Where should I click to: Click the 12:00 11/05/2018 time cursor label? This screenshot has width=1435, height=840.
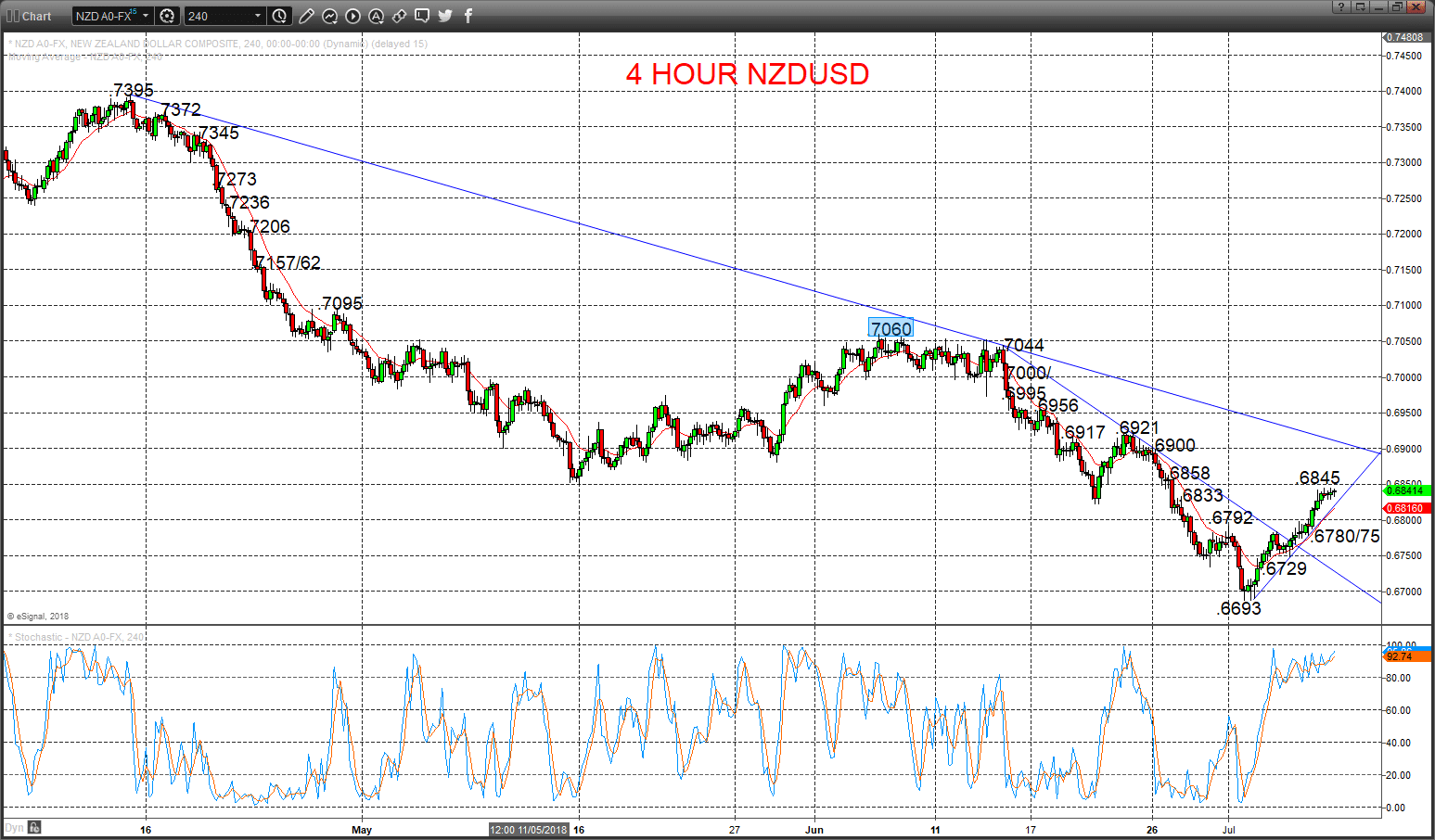pos(529,830)
